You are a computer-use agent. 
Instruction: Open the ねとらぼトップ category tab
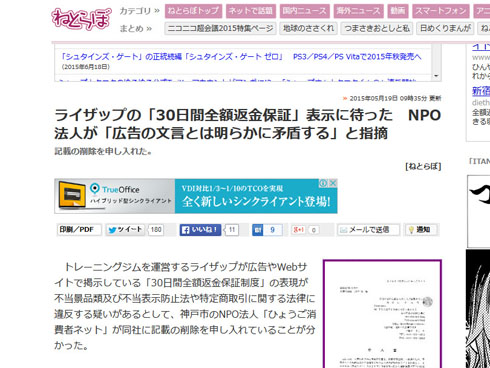tap(193, 11)
